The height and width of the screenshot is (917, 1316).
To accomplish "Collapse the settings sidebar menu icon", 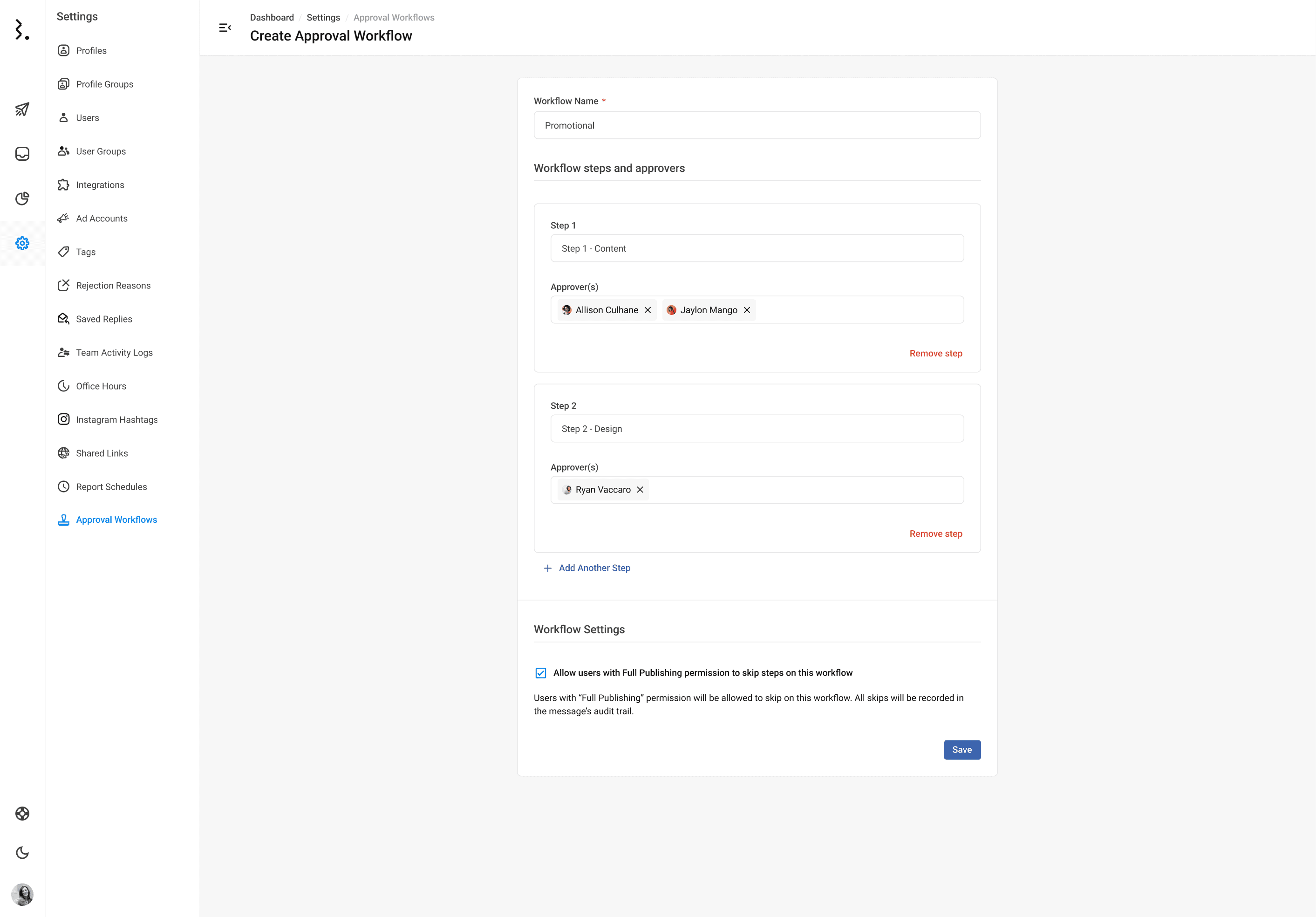I will click(x=225, y=27).
